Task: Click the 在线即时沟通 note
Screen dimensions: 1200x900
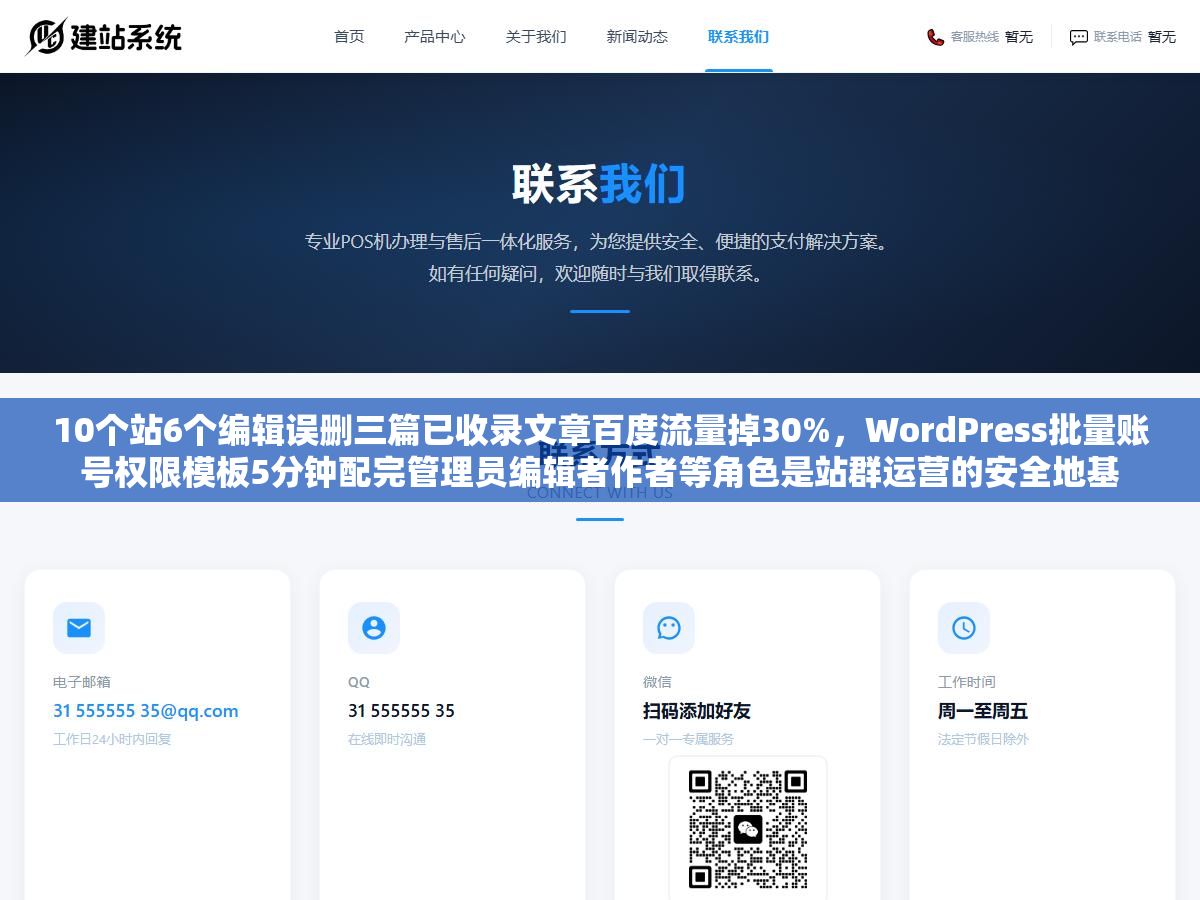Action: pos(387,739)
